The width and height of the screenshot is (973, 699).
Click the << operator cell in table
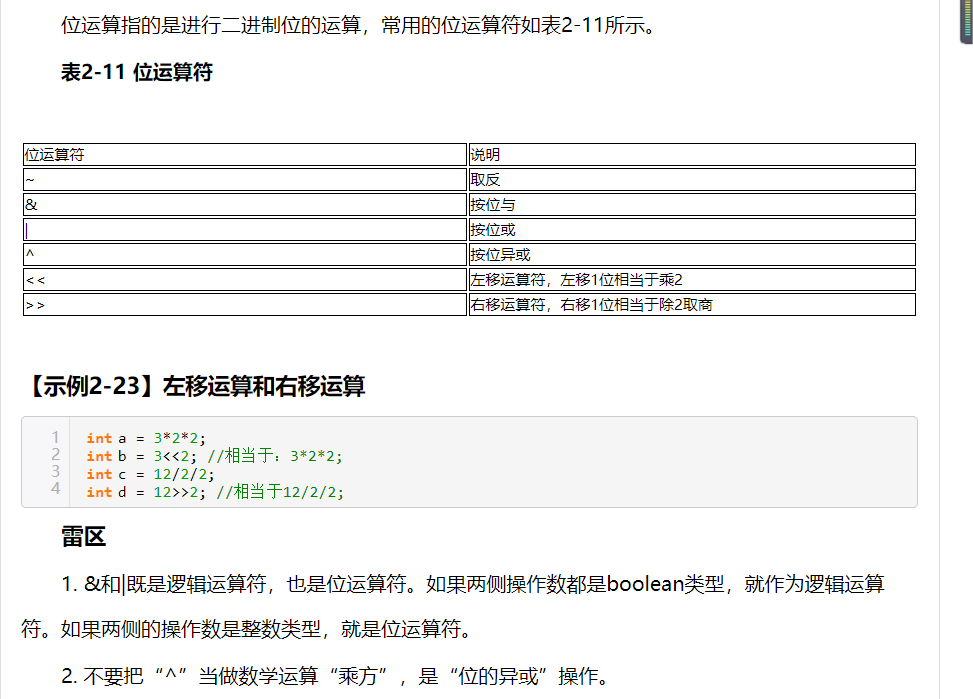point(244,279)
